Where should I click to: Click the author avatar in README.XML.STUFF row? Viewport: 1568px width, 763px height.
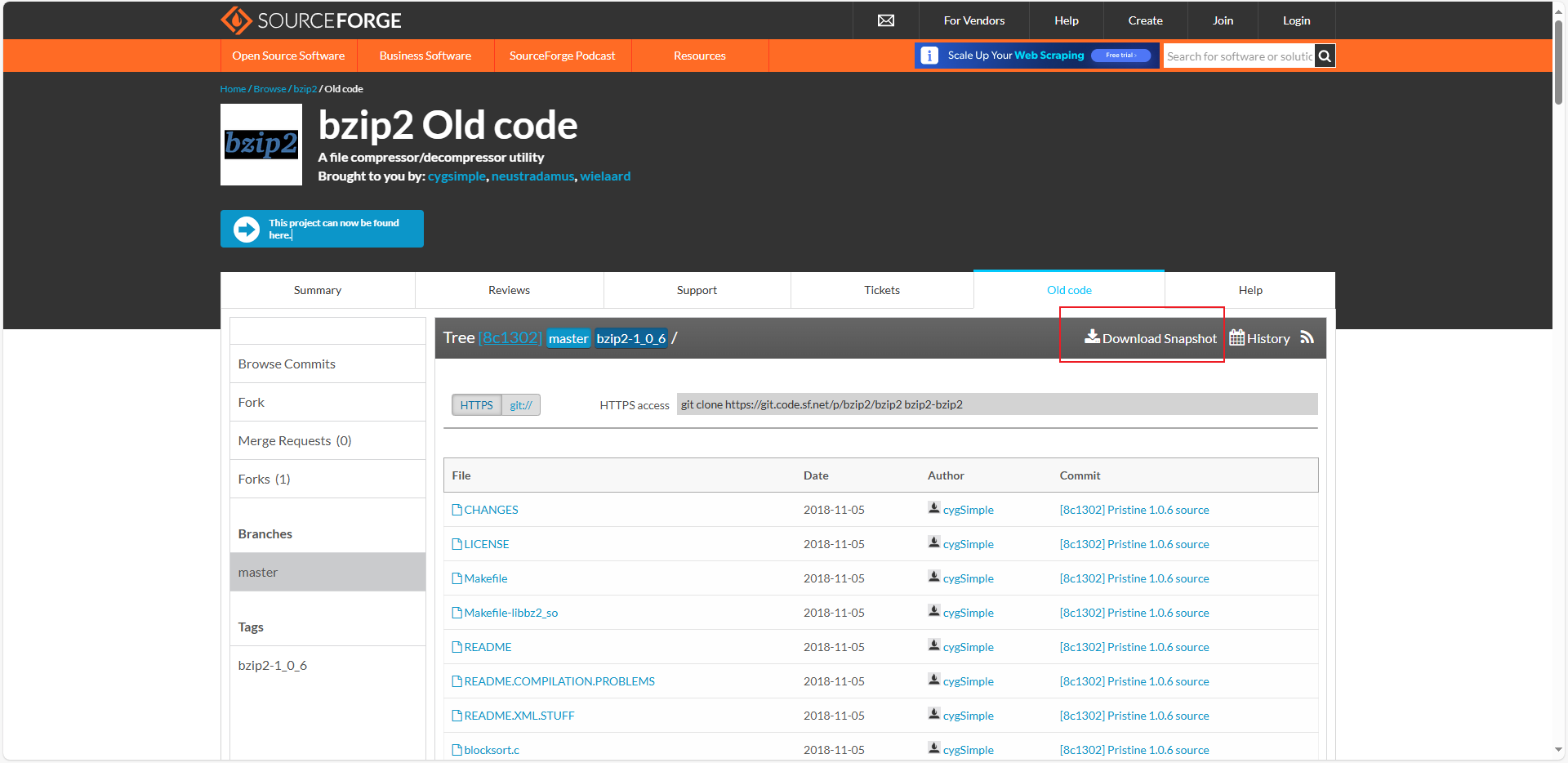click(x=934, y=713)
